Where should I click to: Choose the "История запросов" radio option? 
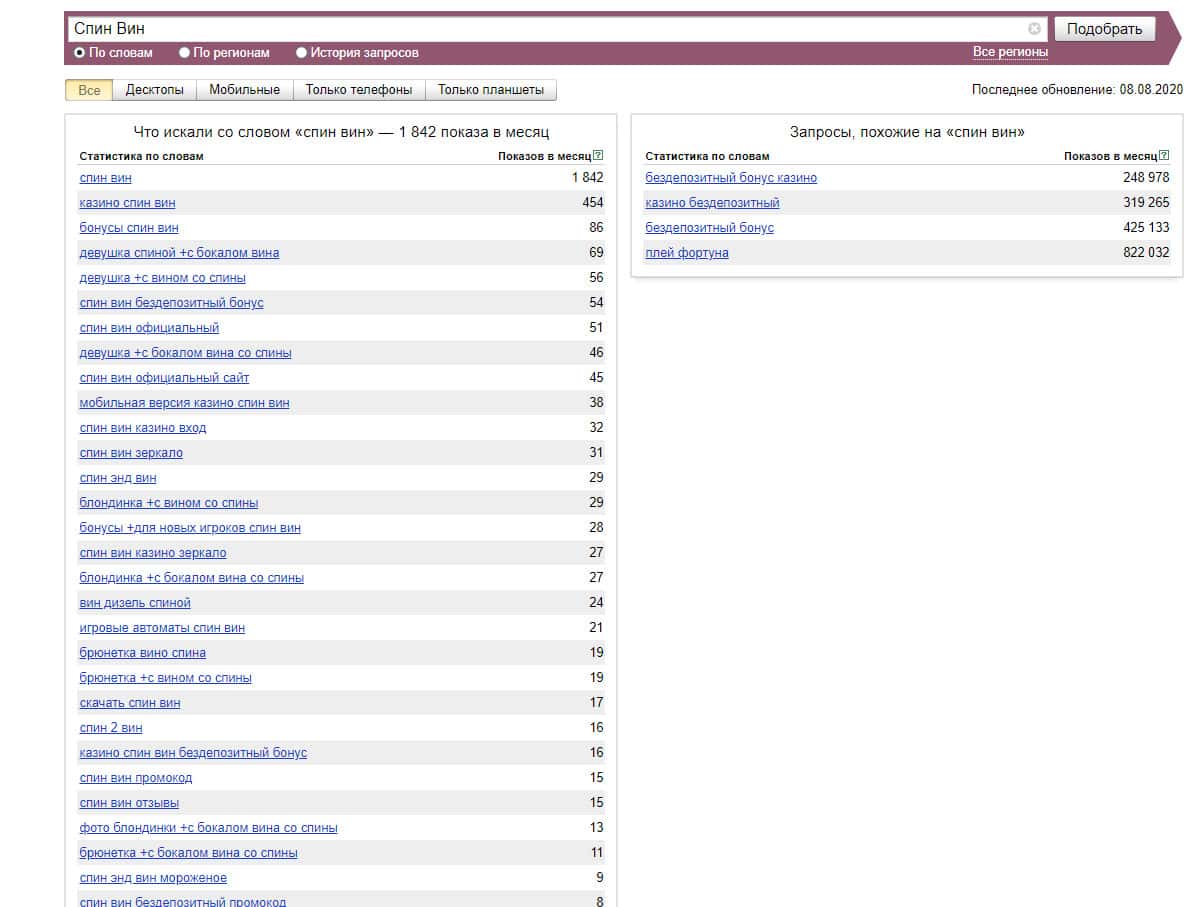302,53
